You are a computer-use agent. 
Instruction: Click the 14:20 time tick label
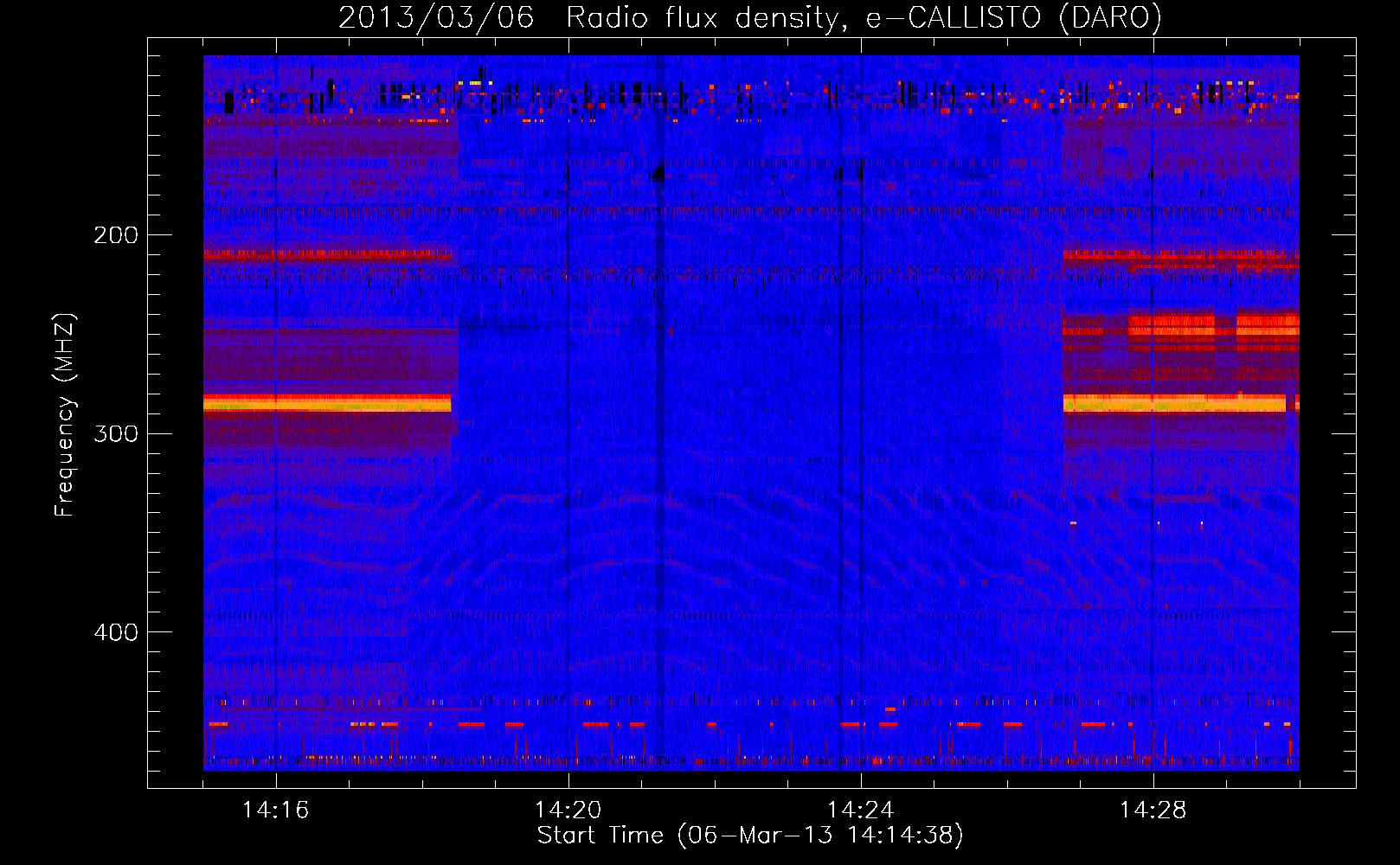[568, 811]
